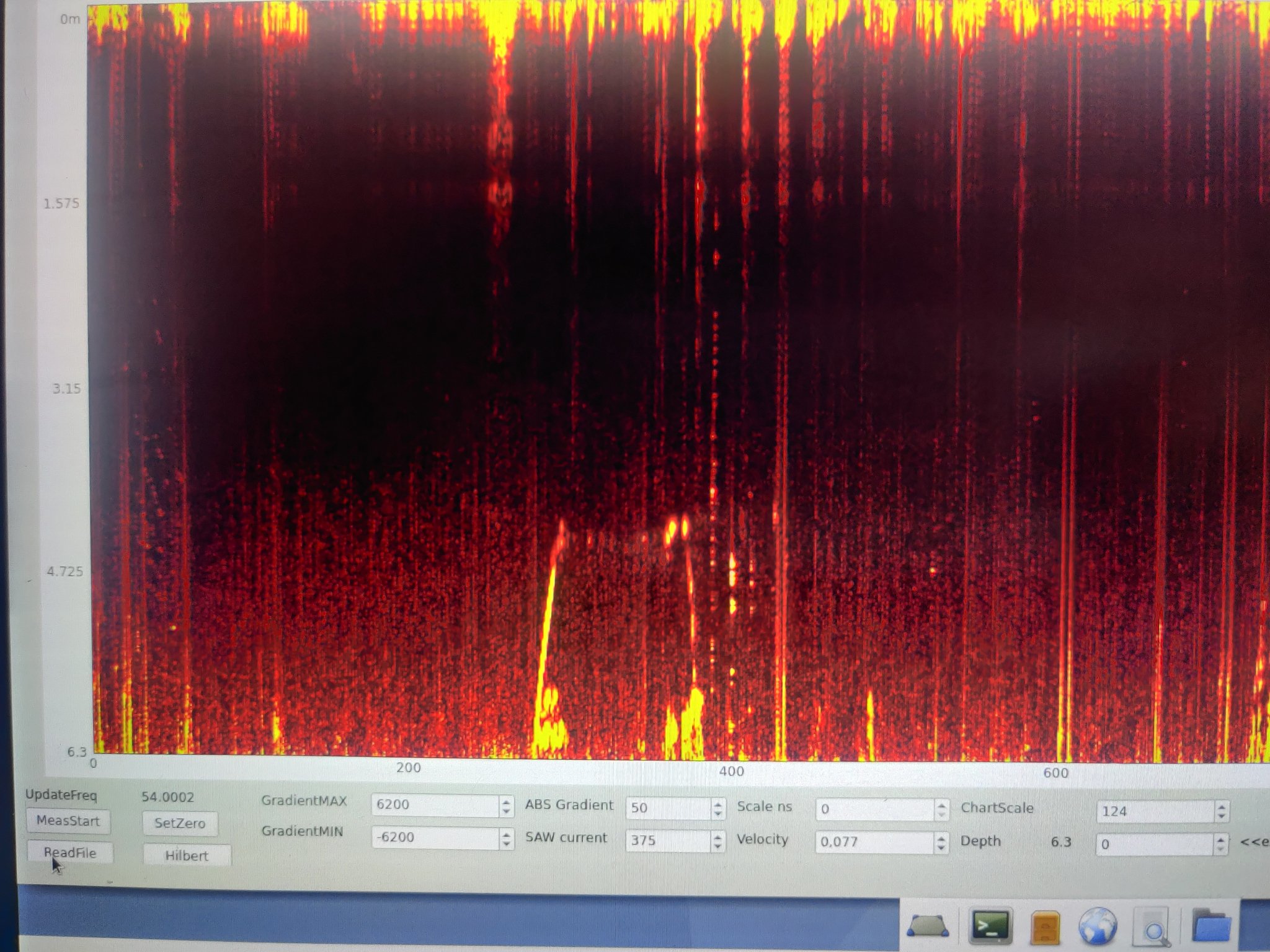Click the Depth value 6.3 label
The width and height of the screenshot is (1270, 952).
coord(1061,842)
